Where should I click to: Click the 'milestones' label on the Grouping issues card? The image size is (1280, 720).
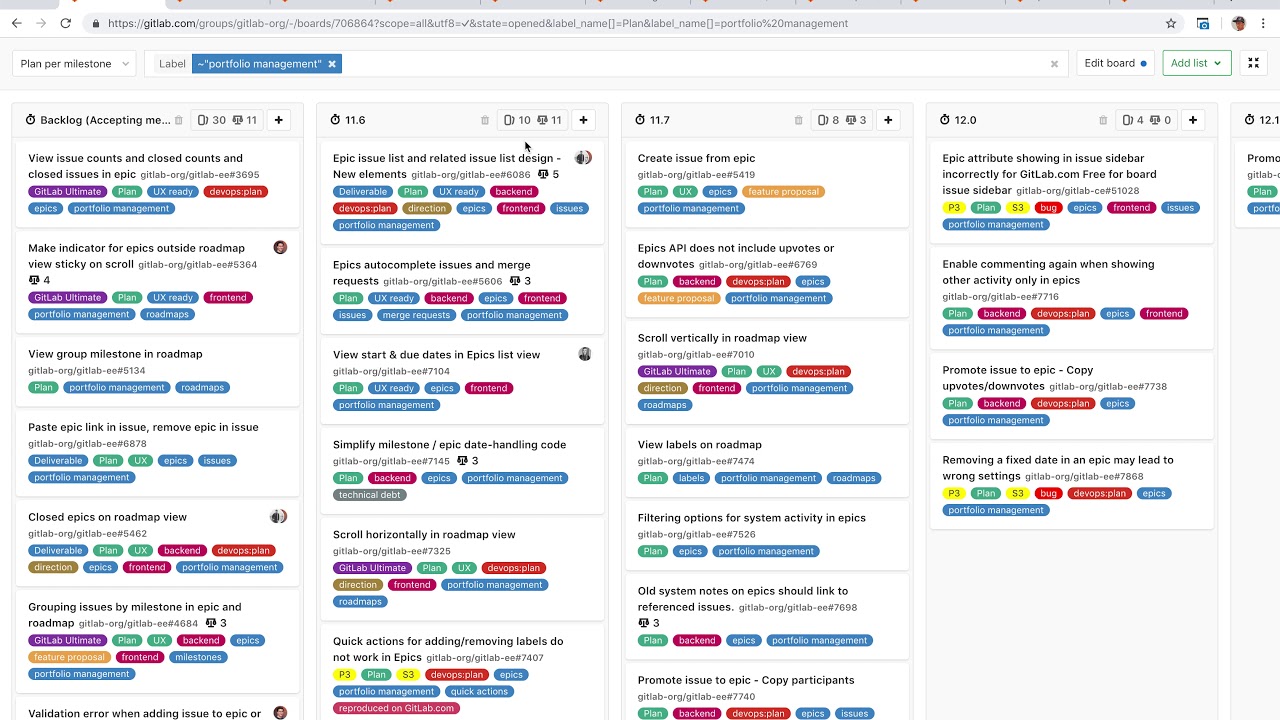click(x=198, y=657)
